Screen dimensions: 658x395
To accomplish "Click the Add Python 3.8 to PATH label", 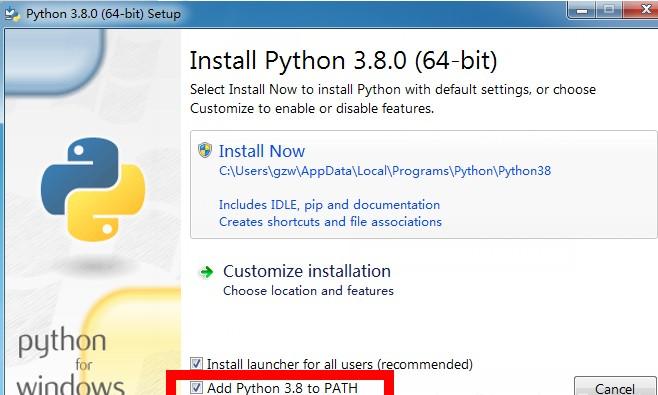I will click(282, 388).
